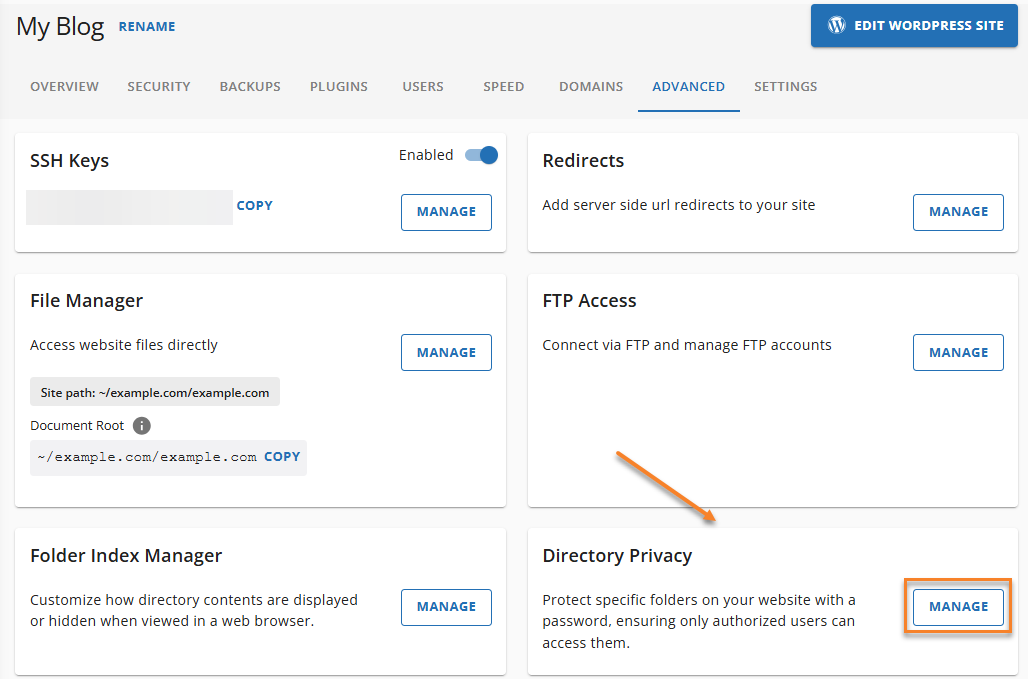Select the Users tab
This screenshot has width=1028, height=679.
tap(422, 87)
